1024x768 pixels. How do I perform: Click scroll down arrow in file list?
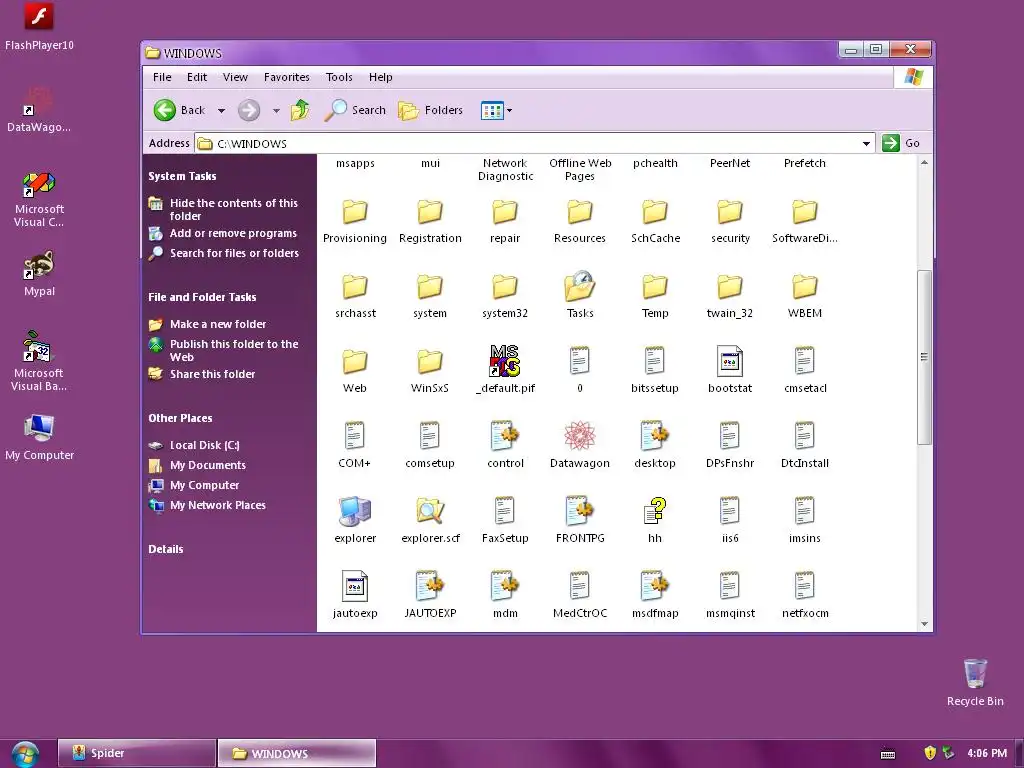924,624
